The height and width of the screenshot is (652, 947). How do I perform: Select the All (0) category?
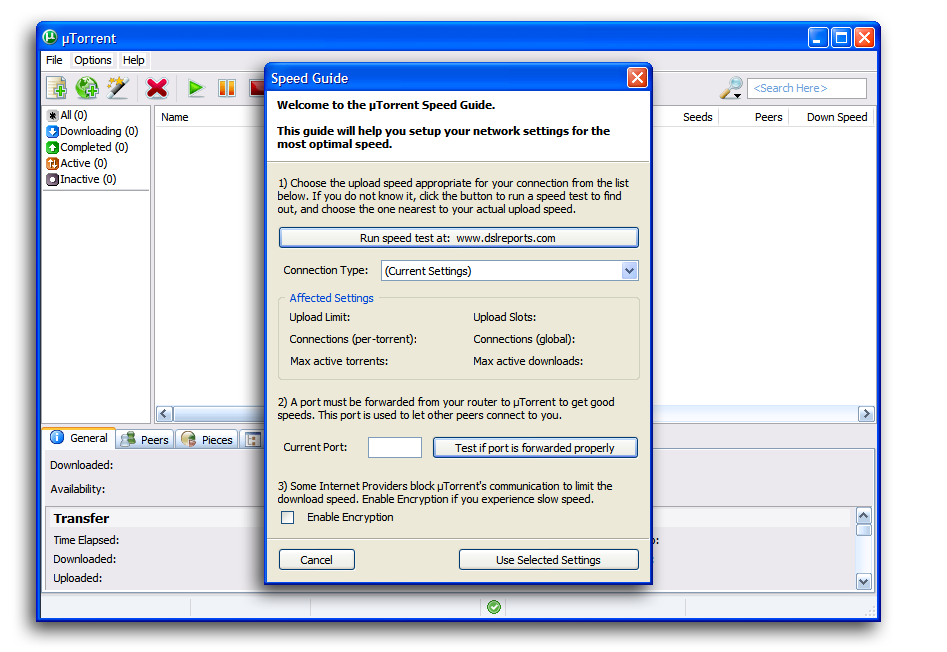click(67, 115)
